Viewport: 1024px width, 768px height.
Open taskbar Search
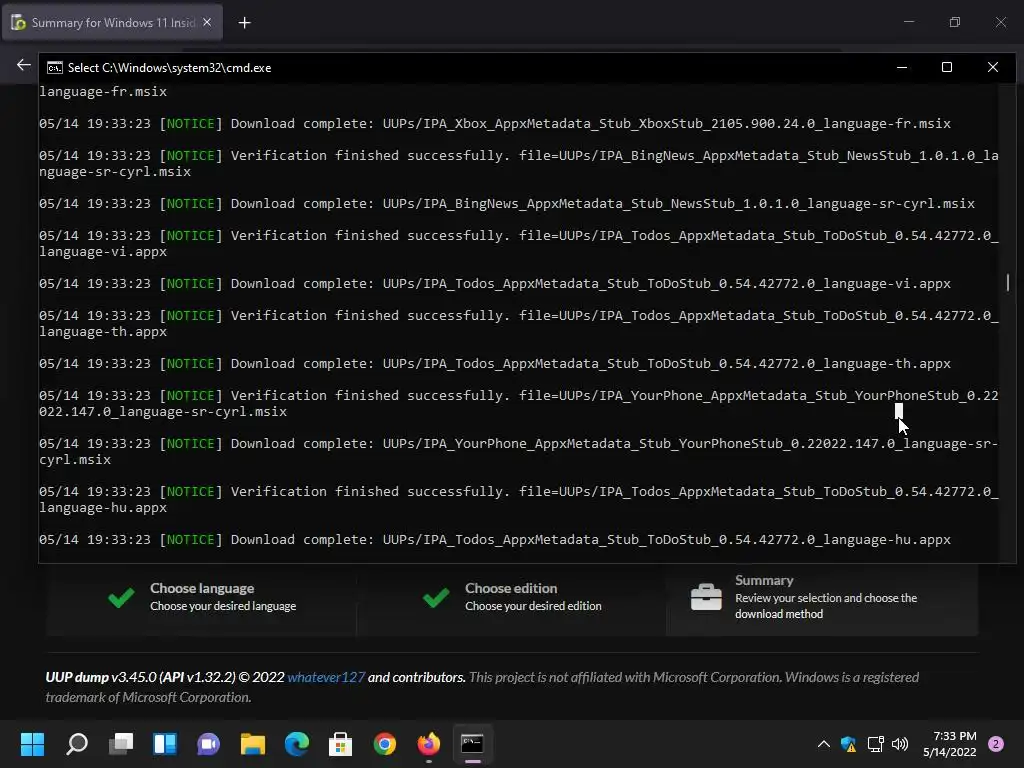tap(77, 744)
